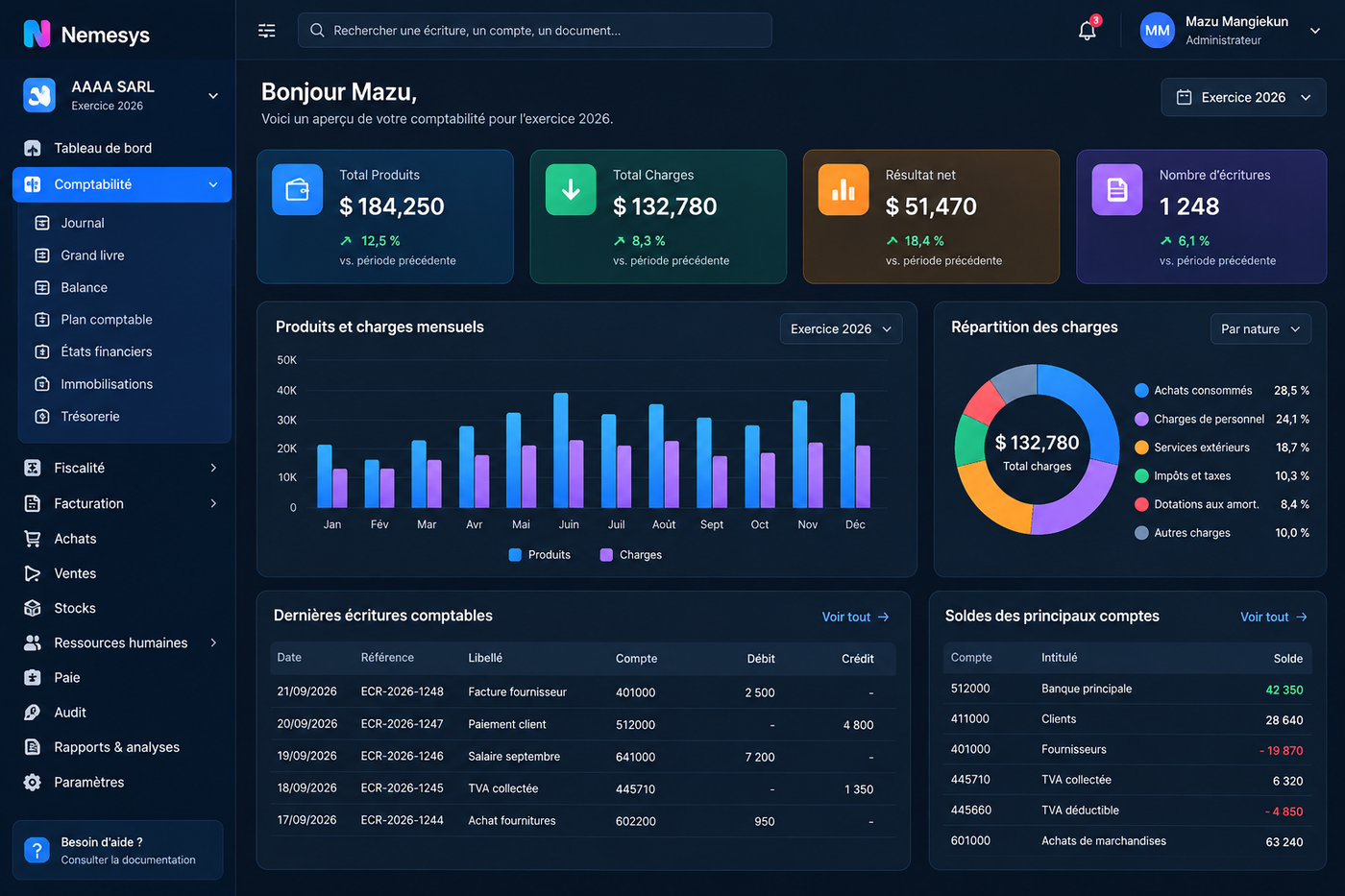Click the Mazu Mangiekun profile name
The image size is (1345, 896).
(1237, 21)
